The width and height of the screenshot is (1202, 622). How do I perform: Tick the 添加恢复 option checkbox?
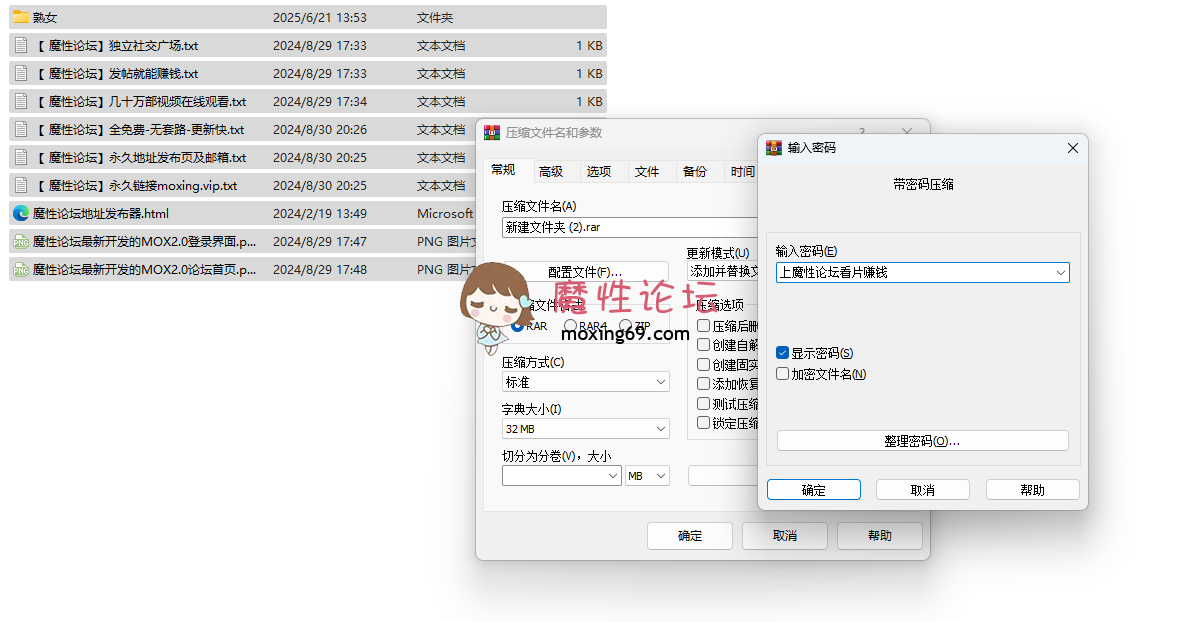coord(704,384)
